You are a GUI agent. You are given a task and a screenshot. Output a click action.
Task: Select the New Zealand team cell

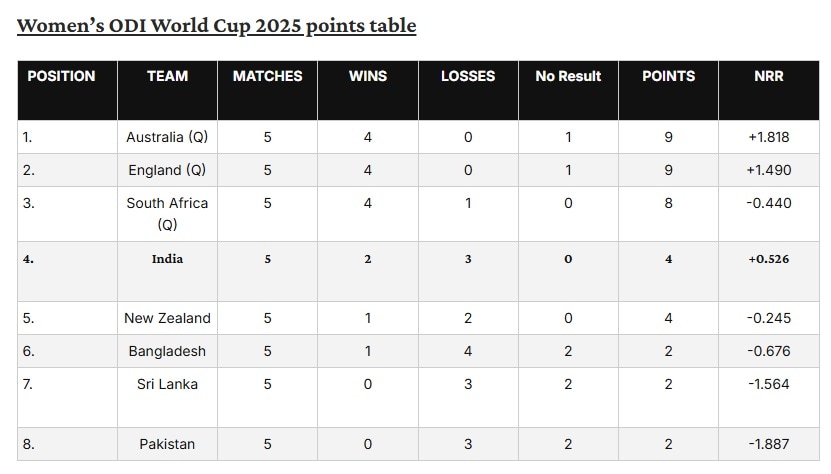click(167, 318)
